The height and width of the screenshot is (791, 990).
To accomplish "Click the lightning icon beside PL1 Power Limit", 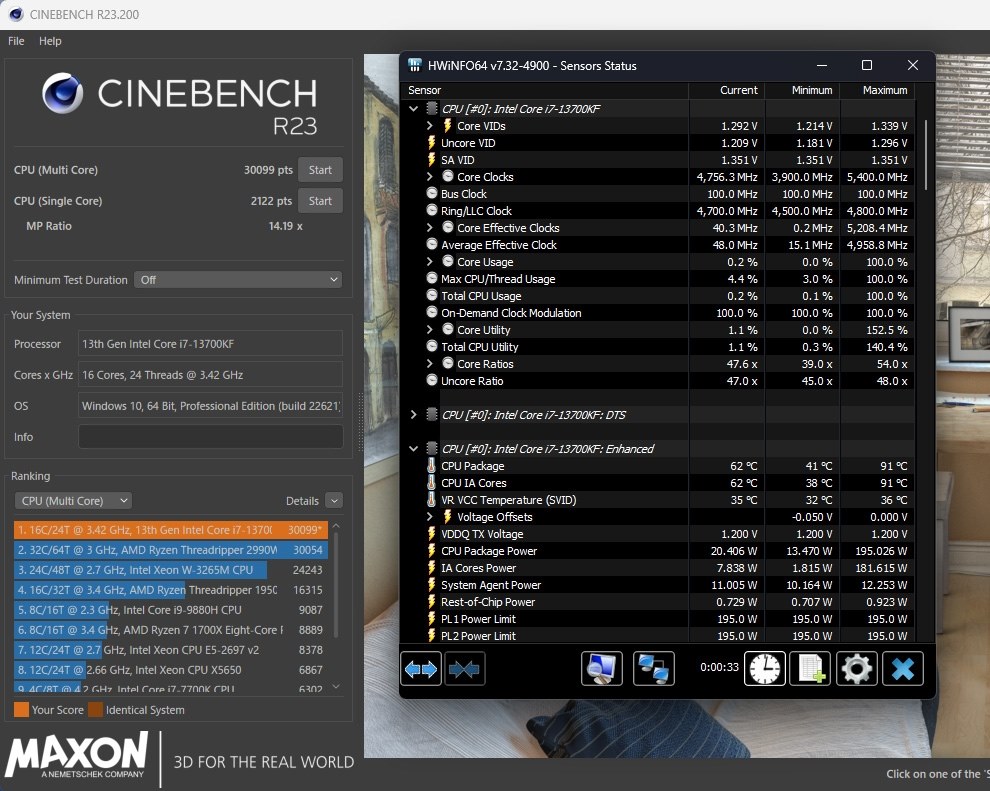I will point(432,619).
